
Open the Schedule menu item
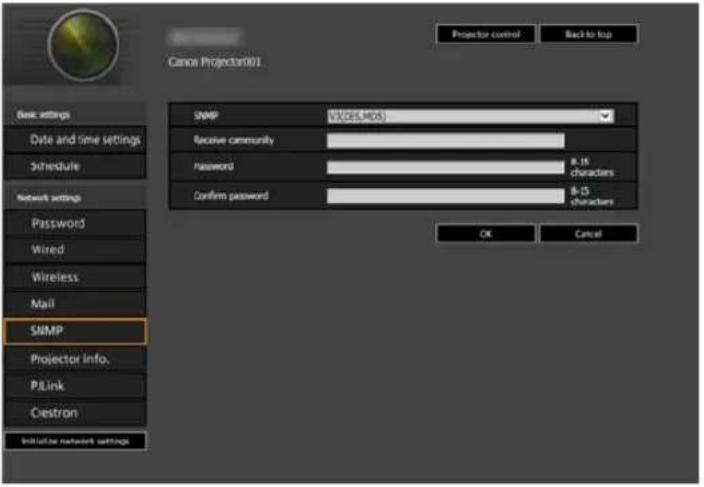(x=75, y=167)
